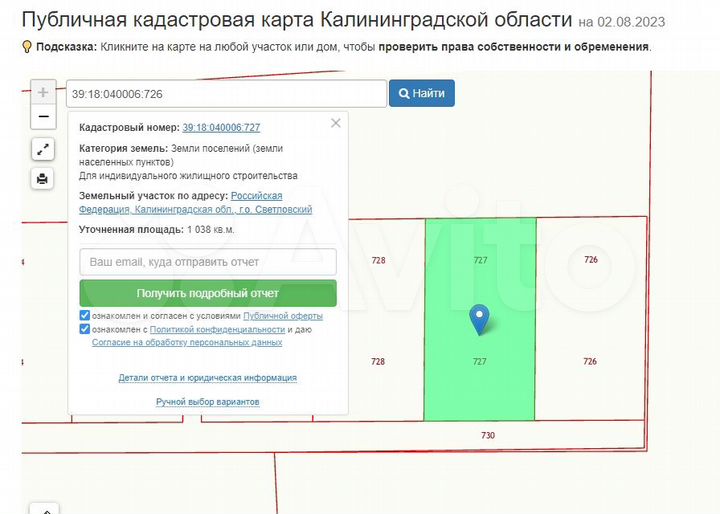Screen dimensions: 720x514
Task: Toggle fullscreen map view icon
Action: [x=43, y=149]
